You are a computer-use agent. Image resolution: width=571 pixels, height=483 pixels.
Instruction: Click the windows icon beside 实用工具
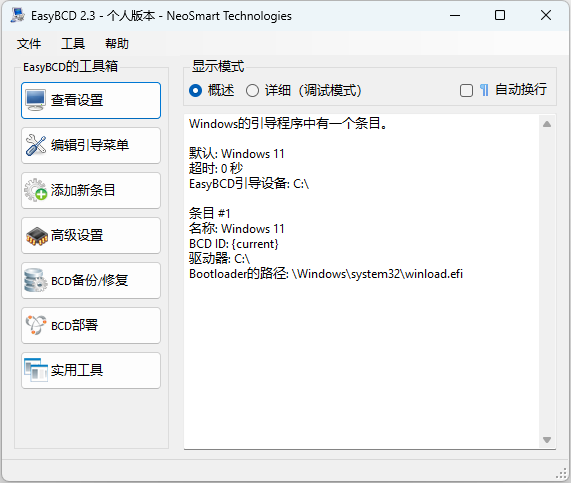click(35, 370)
